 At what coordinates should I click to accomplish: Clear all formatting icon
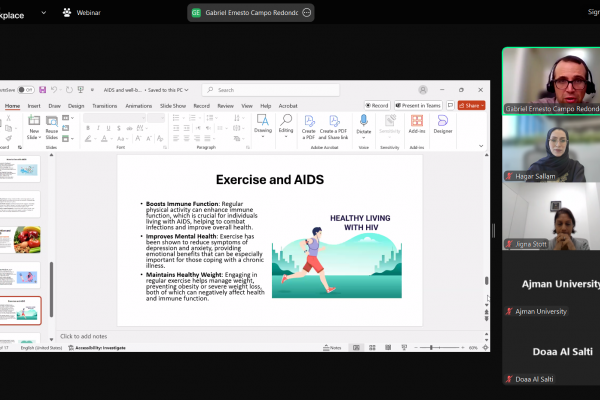(160, 138)
